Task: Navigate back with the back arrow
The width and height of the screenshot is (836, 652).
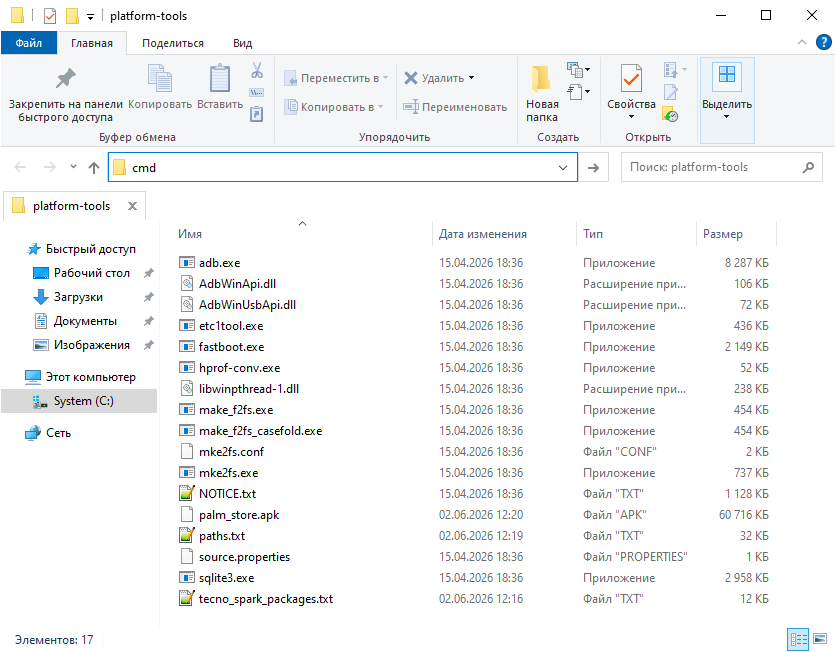Action: (20, 168)
